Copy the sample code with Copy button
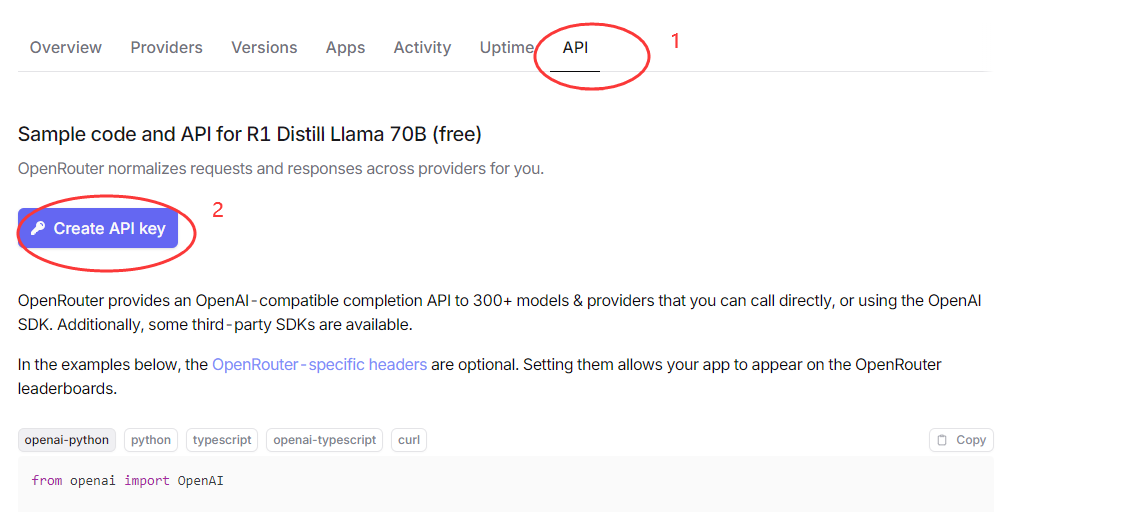This screenshot has width=1144, height=512. (961, 440)
